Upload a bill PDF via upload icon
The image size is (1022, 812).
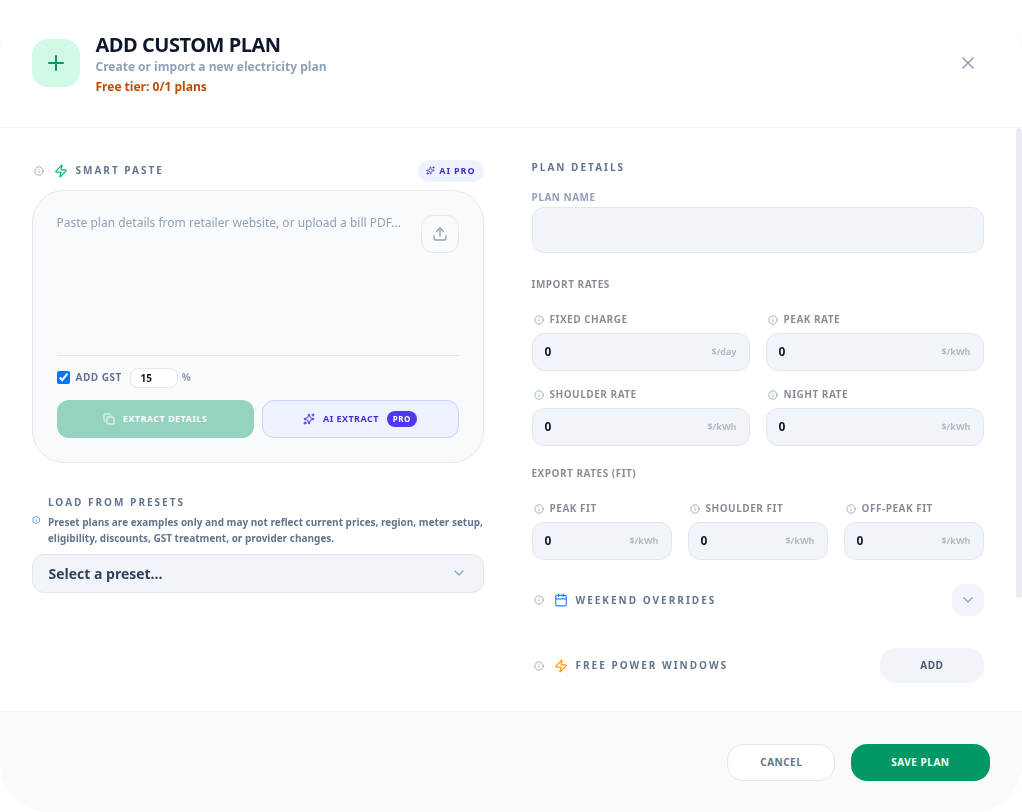click(x=440, y=234)
